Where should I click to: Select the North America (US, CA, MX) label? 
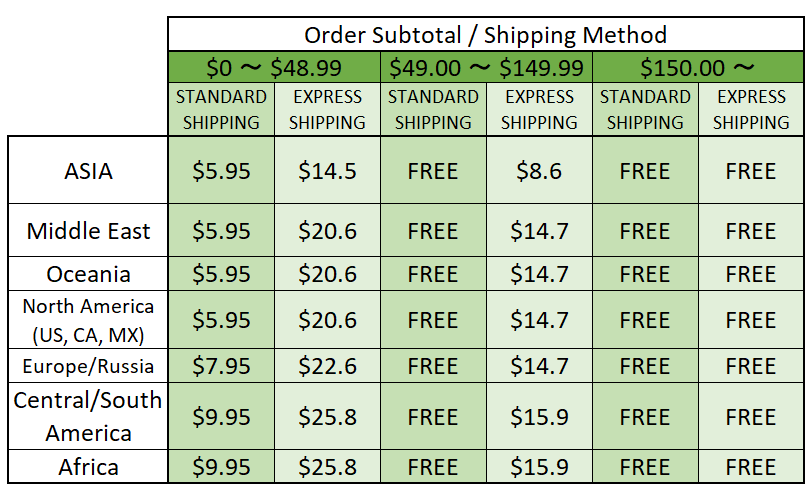coord(88,320)
